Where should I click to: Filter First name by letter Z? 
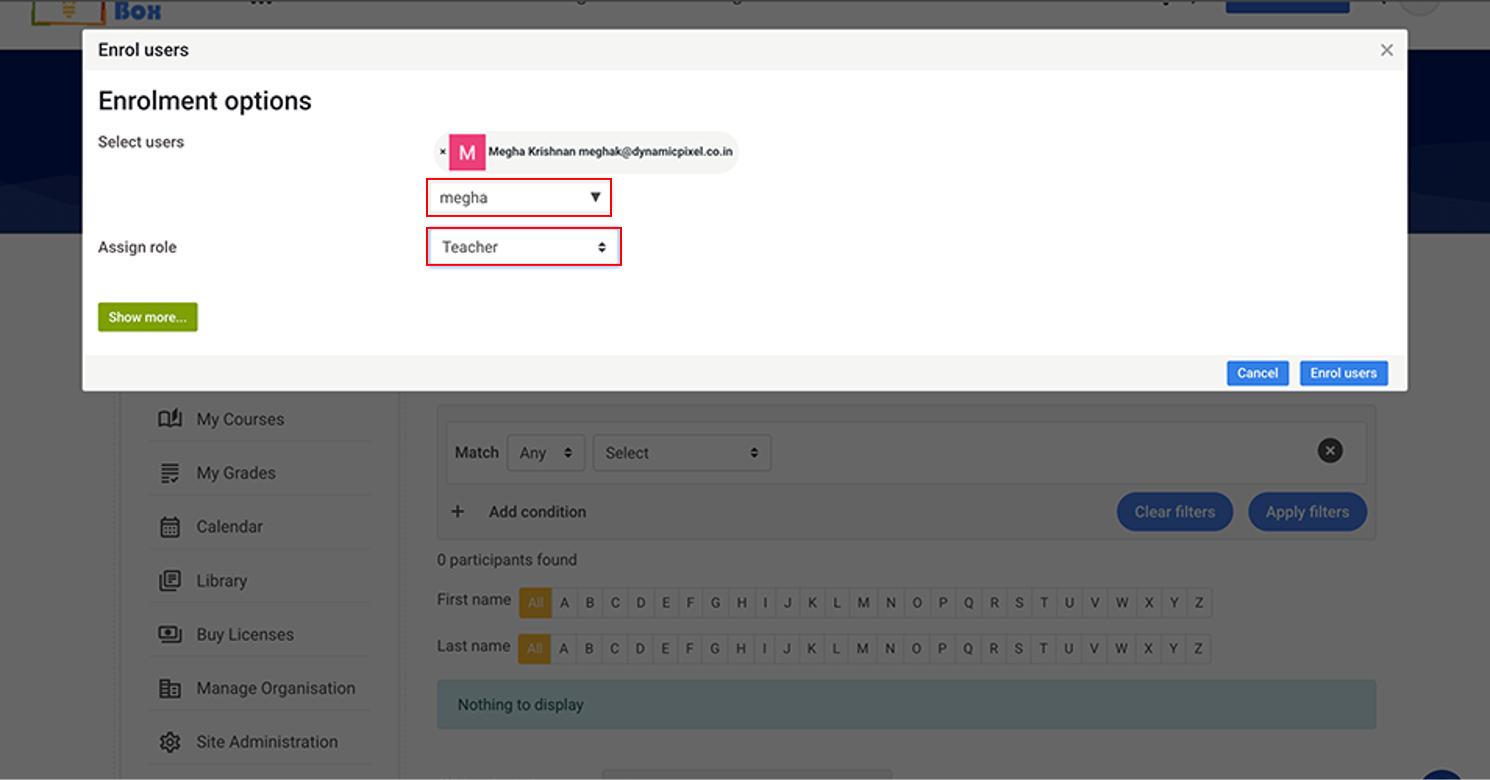point(1199,603)
